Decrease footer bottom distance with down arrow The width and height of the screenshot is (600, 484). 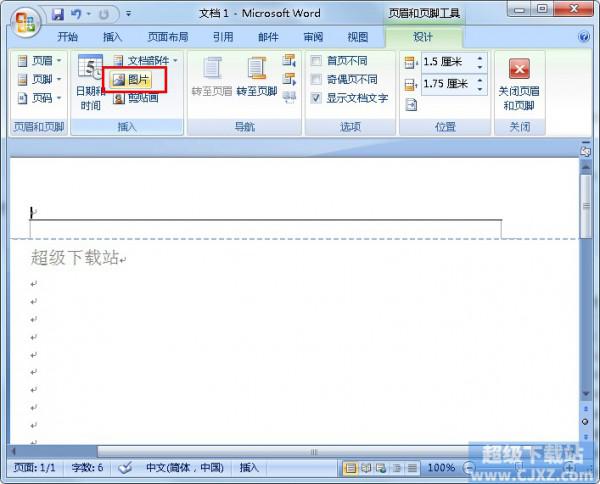pos(480,89)
